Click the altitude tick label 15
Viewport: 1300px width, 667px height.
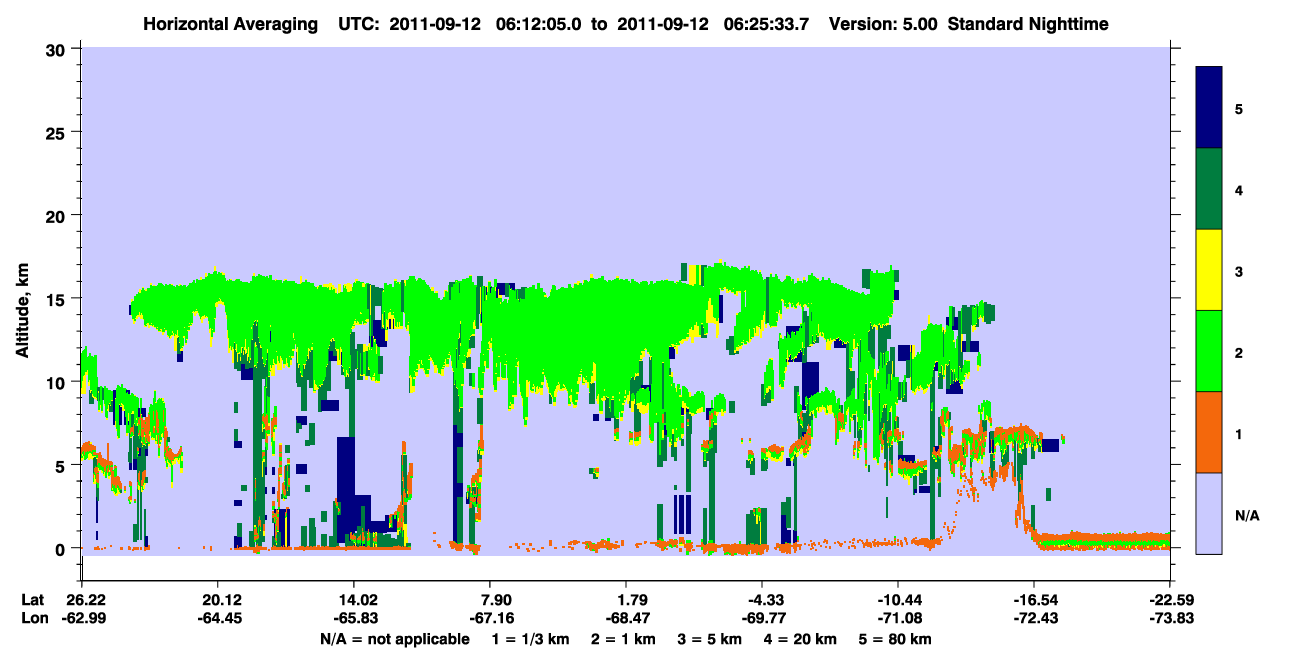tap(58, 299)
